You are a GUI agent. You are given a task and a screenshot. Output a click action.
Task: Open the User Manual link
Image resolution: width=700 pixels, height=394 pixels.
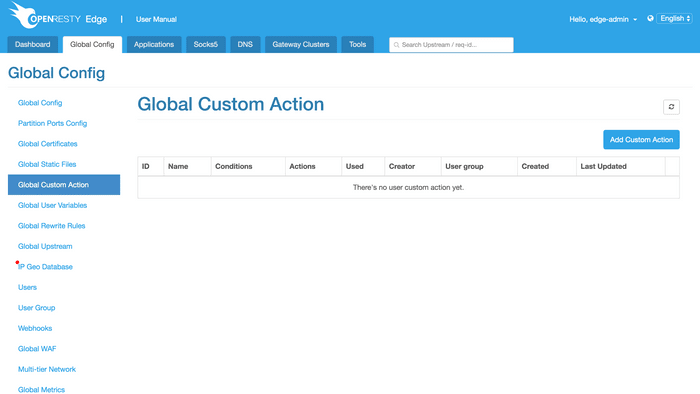coord(156,19)
